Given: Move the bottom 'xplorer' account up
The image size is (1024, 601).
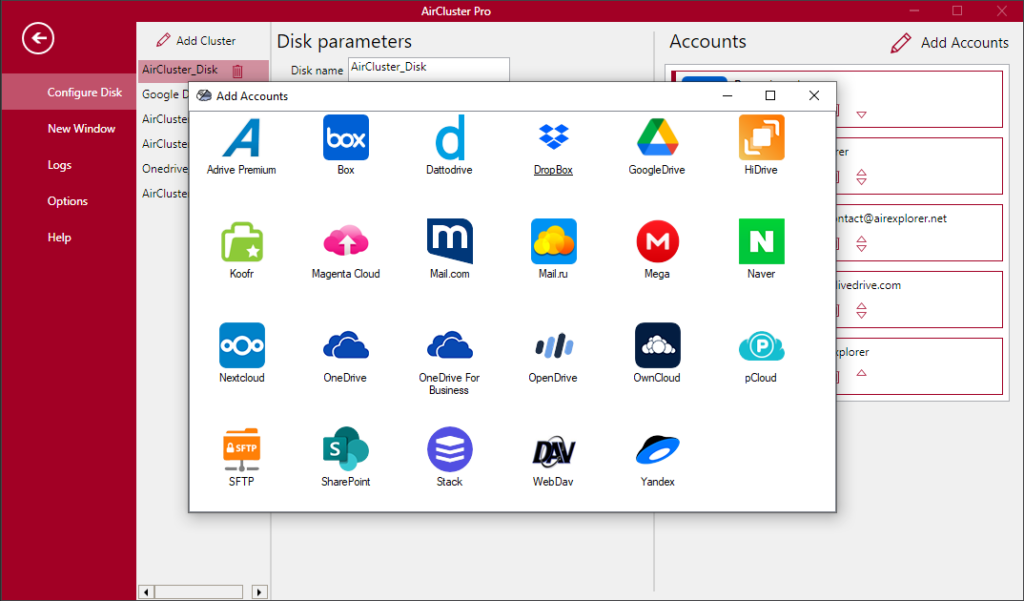Looking at the screenshot, I should pos(861,373).
